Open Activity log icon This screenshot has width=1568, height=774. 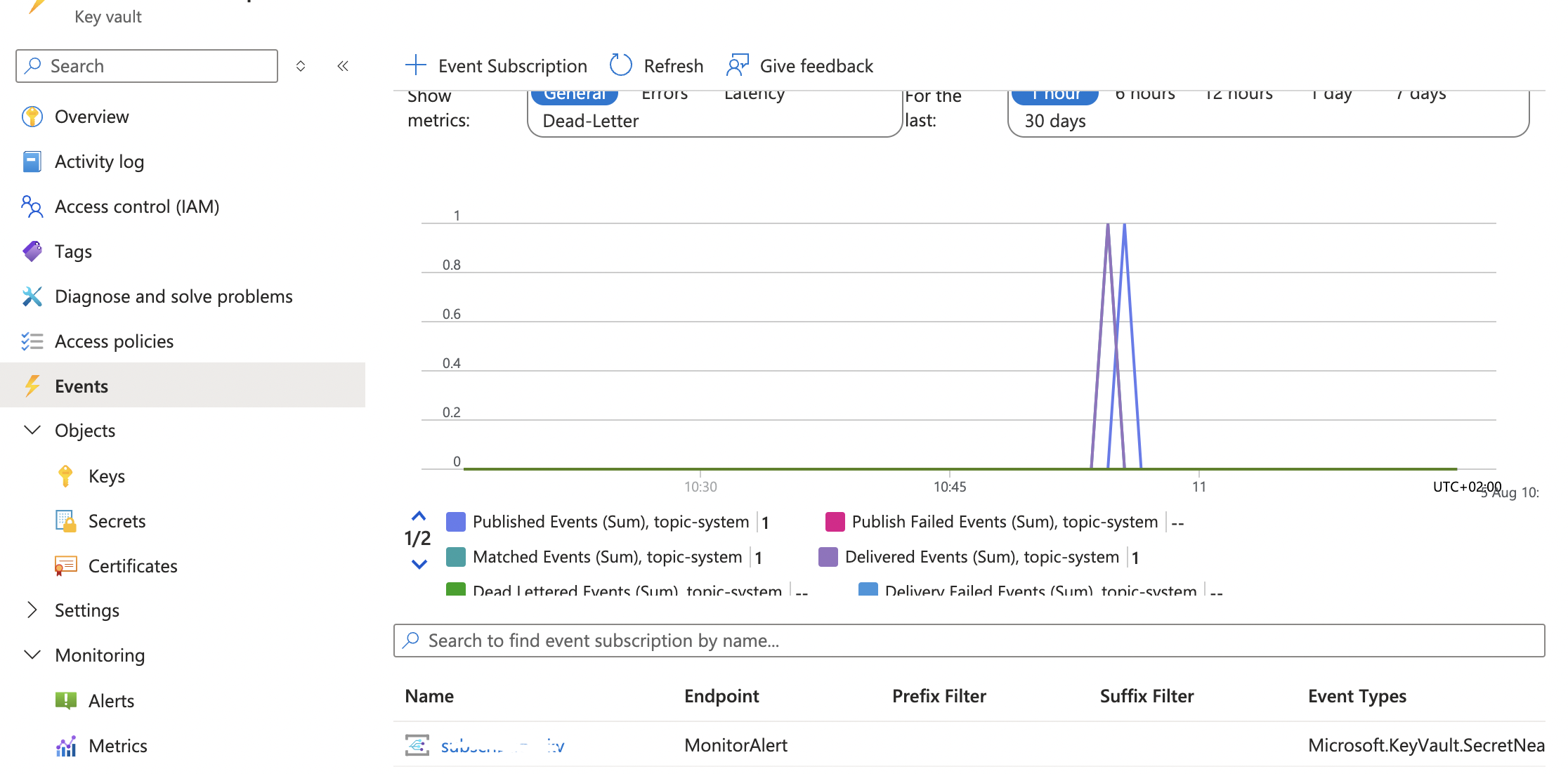tap(32, 162)
